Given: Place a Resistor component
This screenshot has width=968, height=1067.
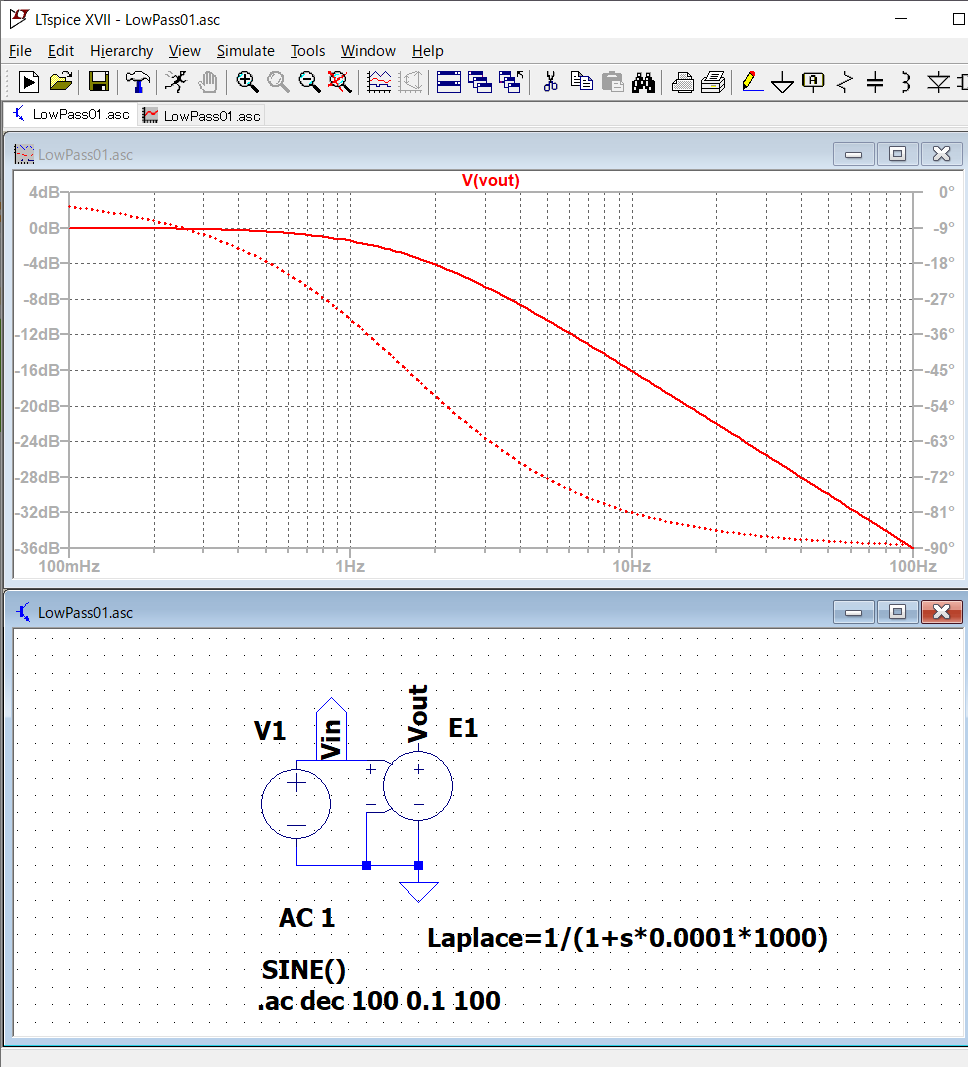Looking at the screenshot, I should click(845, 82).
